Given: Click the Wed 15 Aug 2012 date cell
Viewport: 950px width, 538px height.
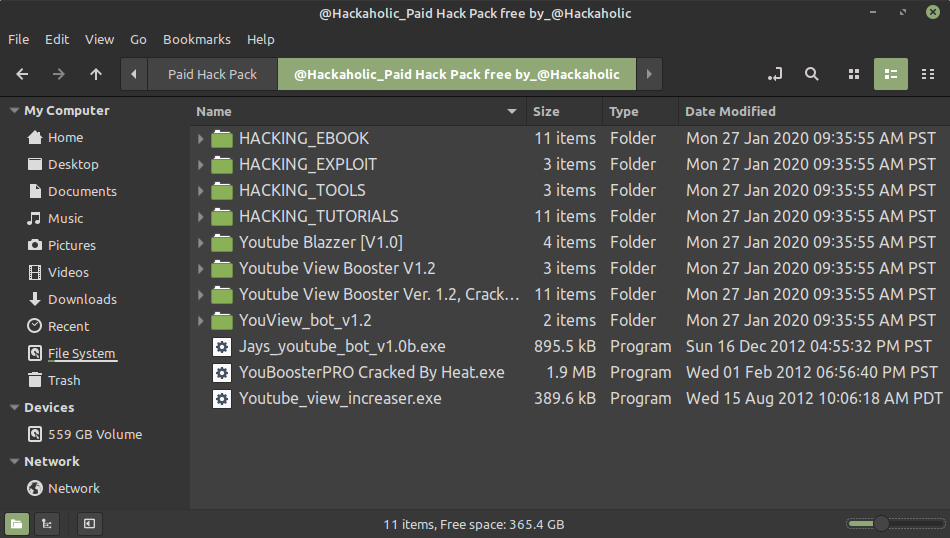Looking at the screenshot, I should 814,399.
